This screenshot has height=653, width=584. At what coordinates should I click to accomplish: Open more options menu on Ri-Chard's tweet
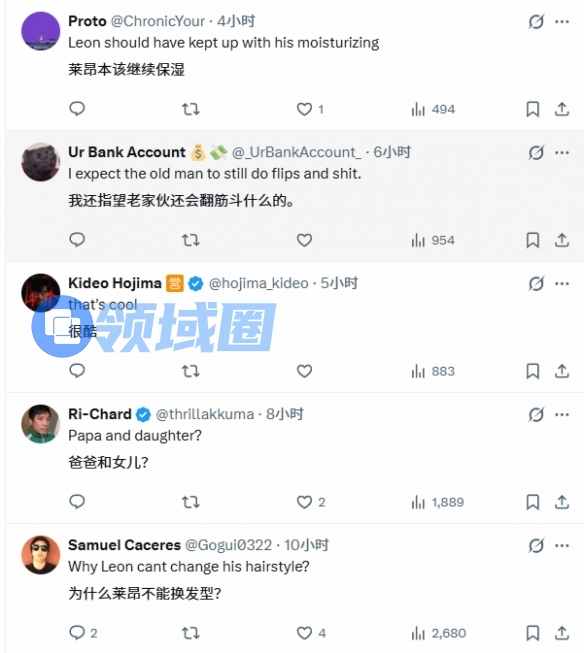pos(562,414)
